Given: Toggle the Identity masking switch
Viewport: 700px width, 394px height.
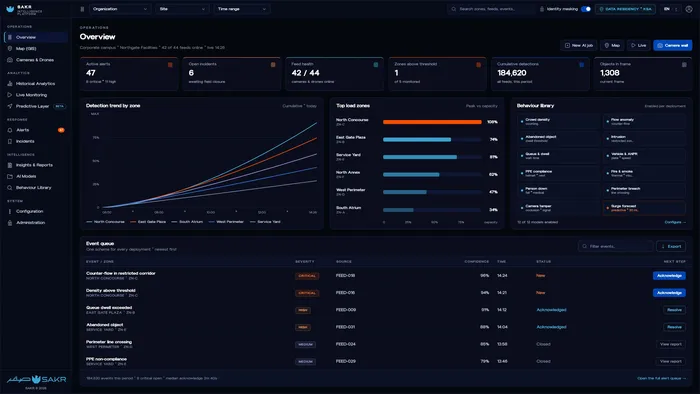Looking at the screenshot, I should point(586,9).
